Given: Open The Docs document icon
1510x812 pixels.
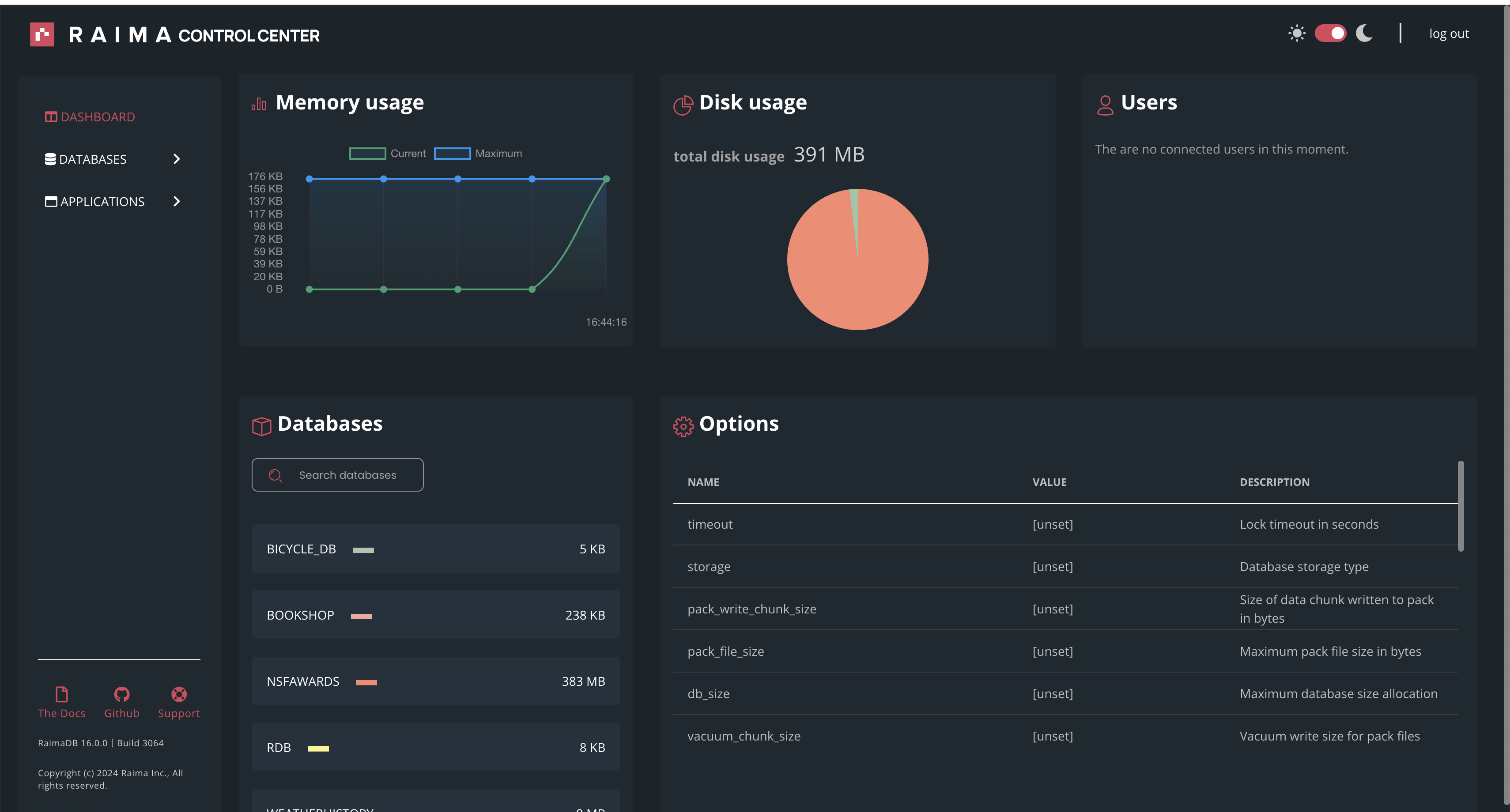Looking at the screenshot, I should click(x=61, y=694).
